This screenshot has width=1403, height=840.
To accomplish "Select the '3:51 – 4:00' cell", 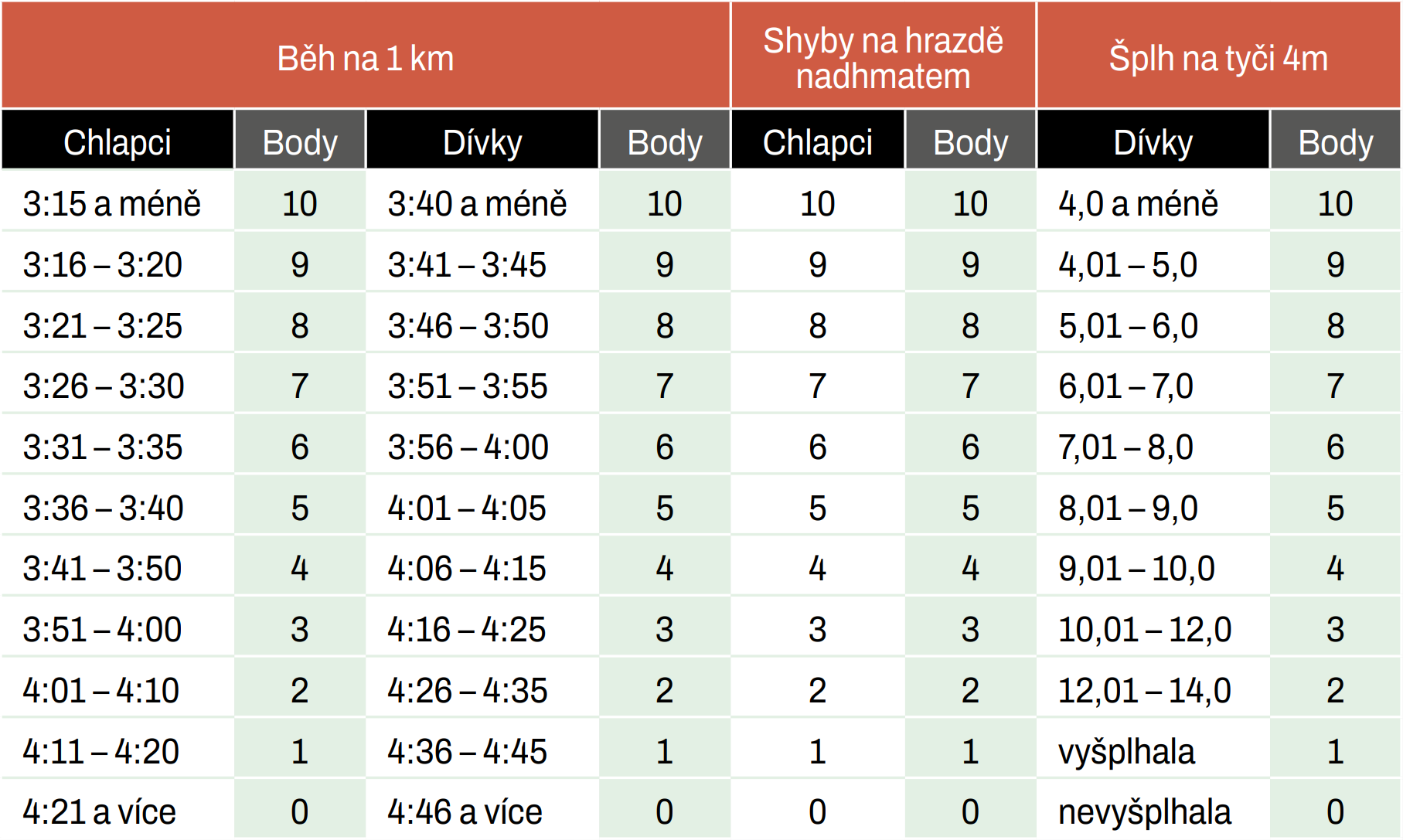I will 117,626.
